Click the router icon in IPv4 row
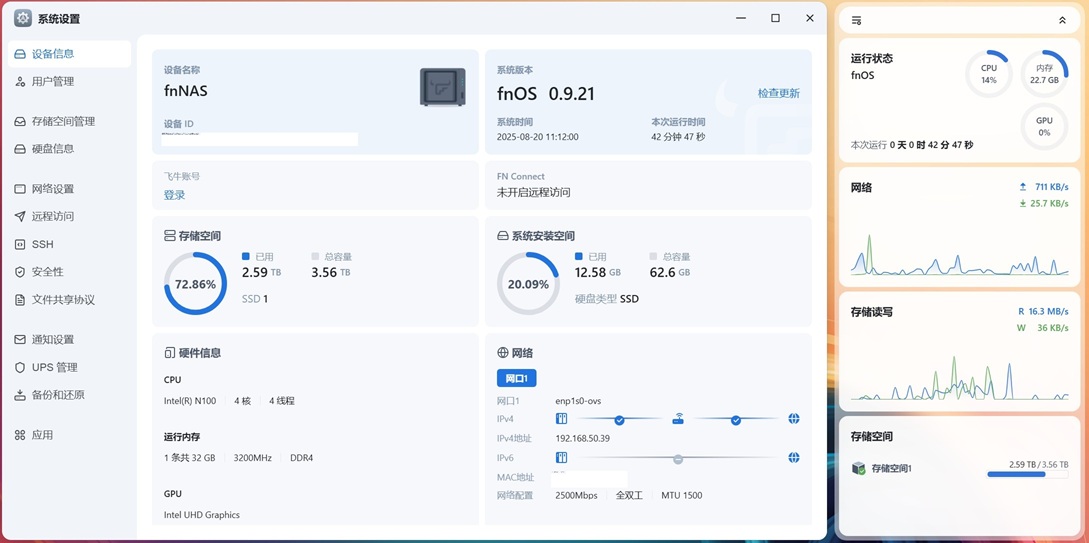Screen dimensions: 1089x543 tap(678, 419)
